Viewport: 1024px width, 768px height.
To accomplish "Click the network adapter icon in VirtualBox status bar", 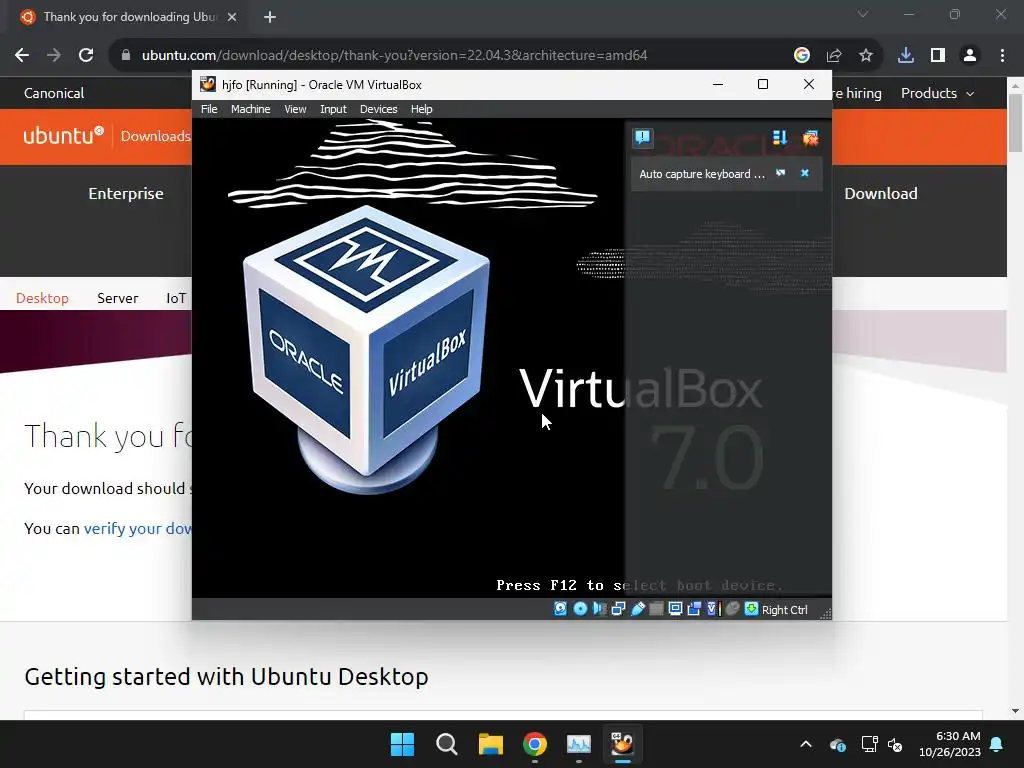I will tap(618, 609).
